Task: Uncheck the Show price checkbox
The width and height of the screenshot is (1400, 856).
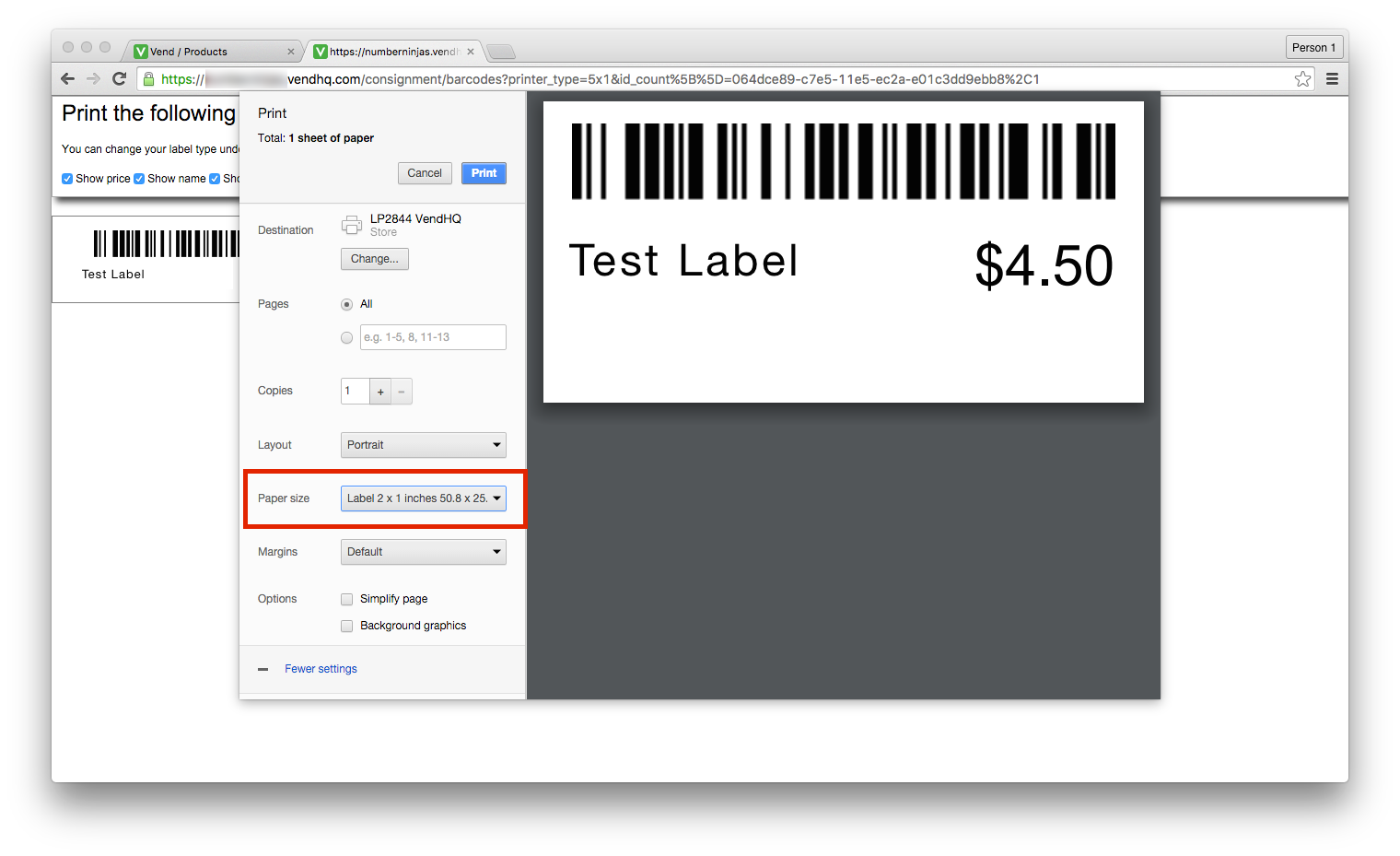Action: click(x=67, y=179)
